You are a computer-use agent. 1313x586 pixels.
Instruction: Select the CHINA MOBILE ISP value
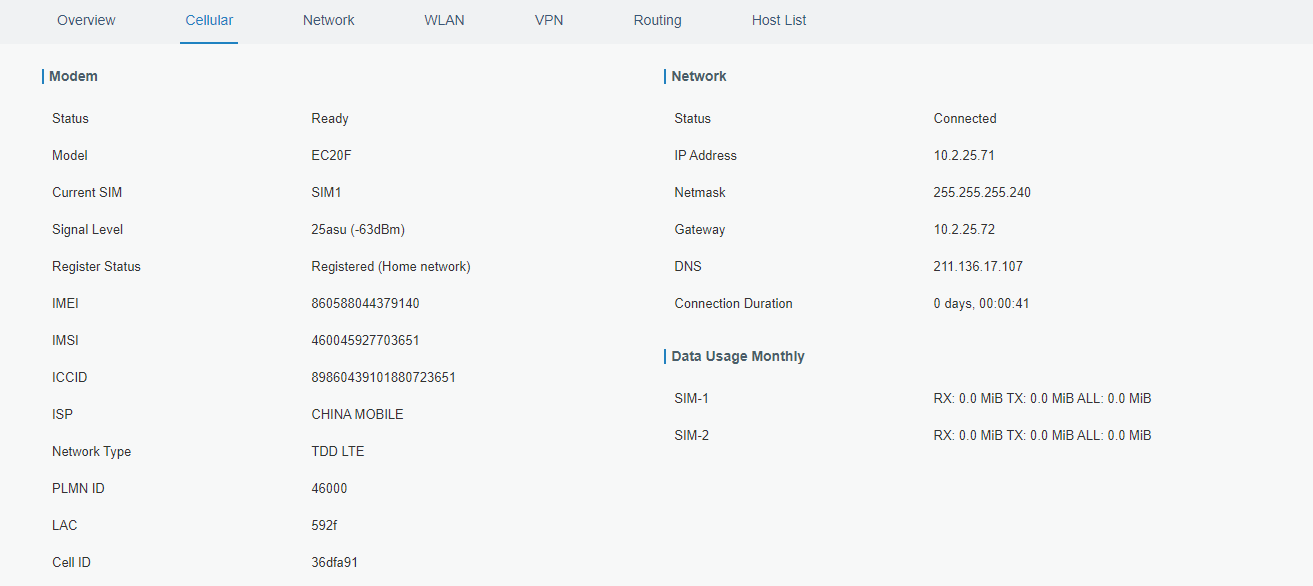tap(357, 414)
